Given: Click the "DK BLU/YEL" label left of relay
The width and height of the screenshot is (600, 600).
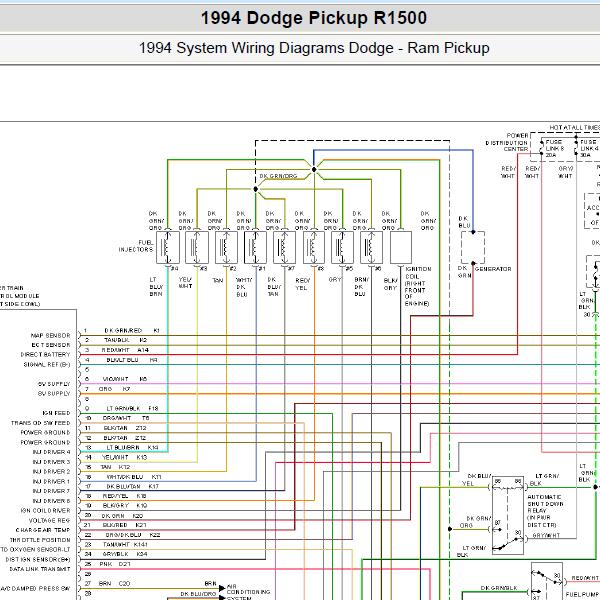Looking at the screenshot, I should click(x=479, y=479).
